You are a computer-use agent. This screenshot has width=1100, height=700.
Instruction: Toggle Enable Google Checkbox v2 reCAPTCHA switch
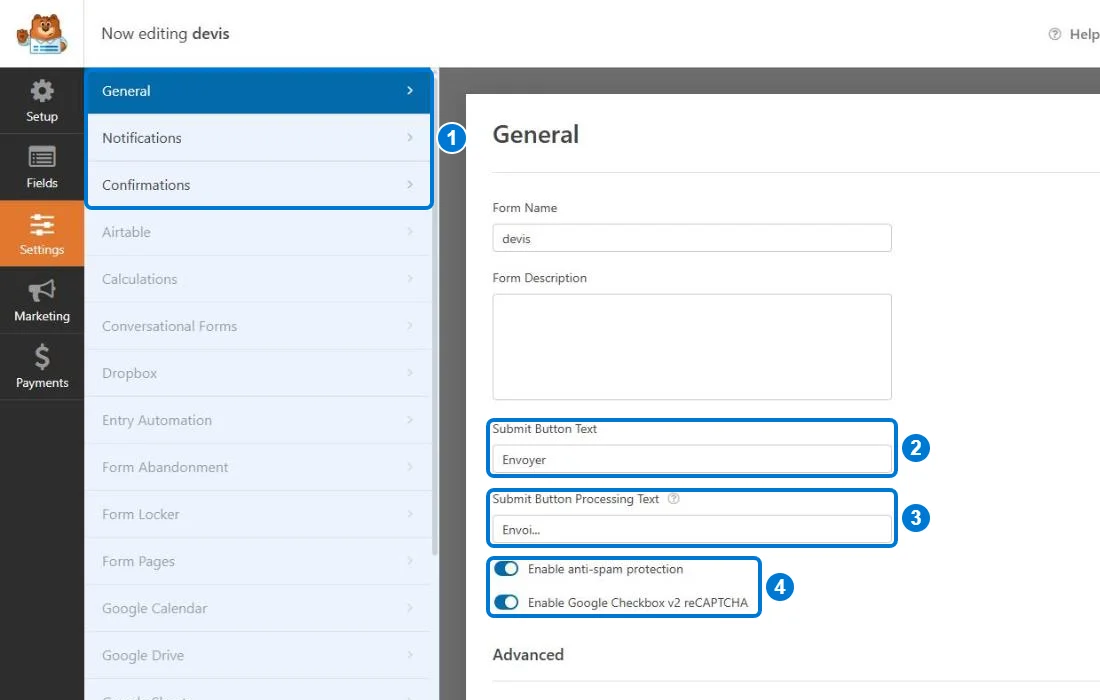(x=506, y=602)
